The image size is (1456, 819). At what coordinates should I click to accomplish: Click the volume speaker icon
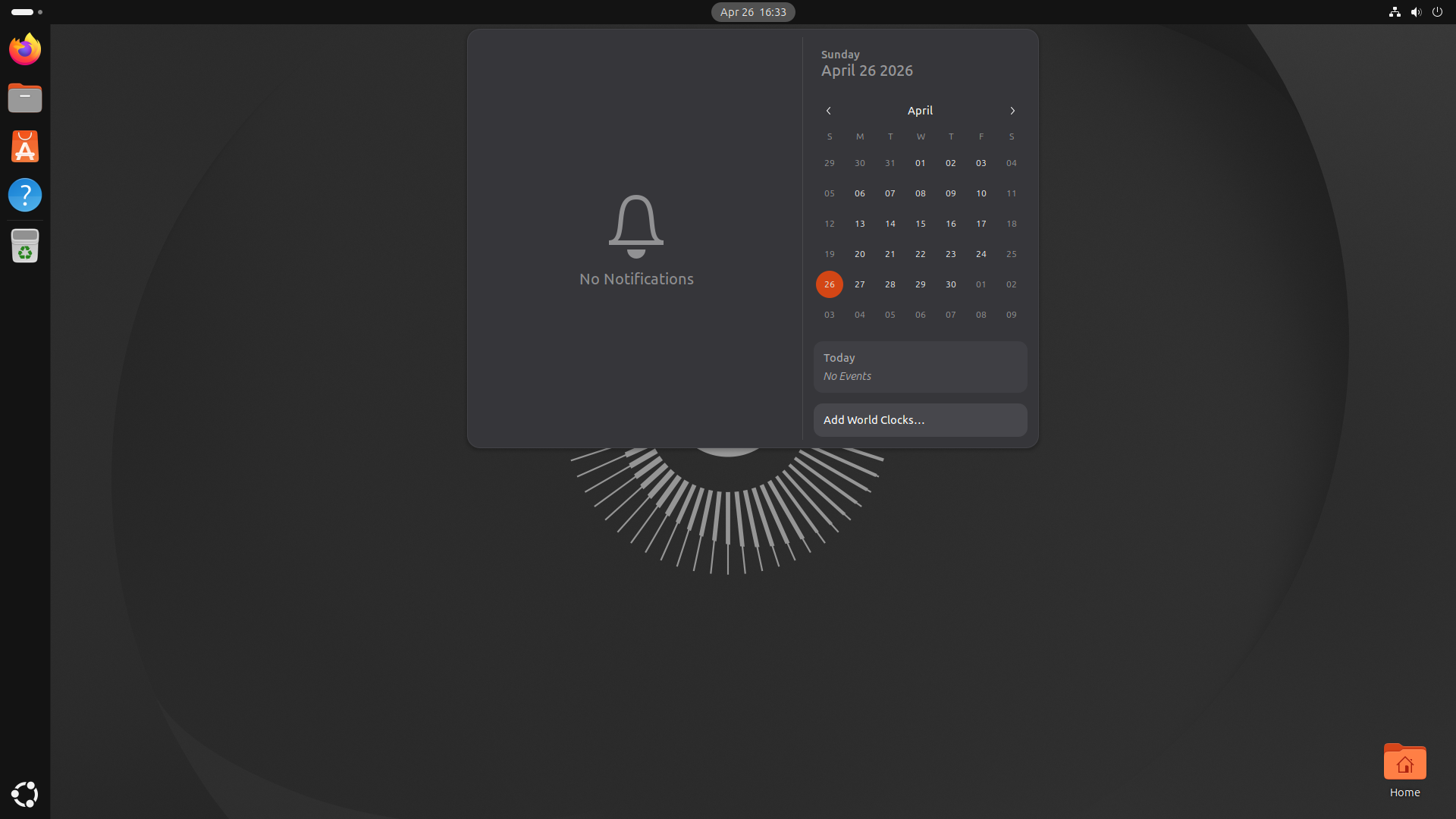click(x=1416, y=12)
